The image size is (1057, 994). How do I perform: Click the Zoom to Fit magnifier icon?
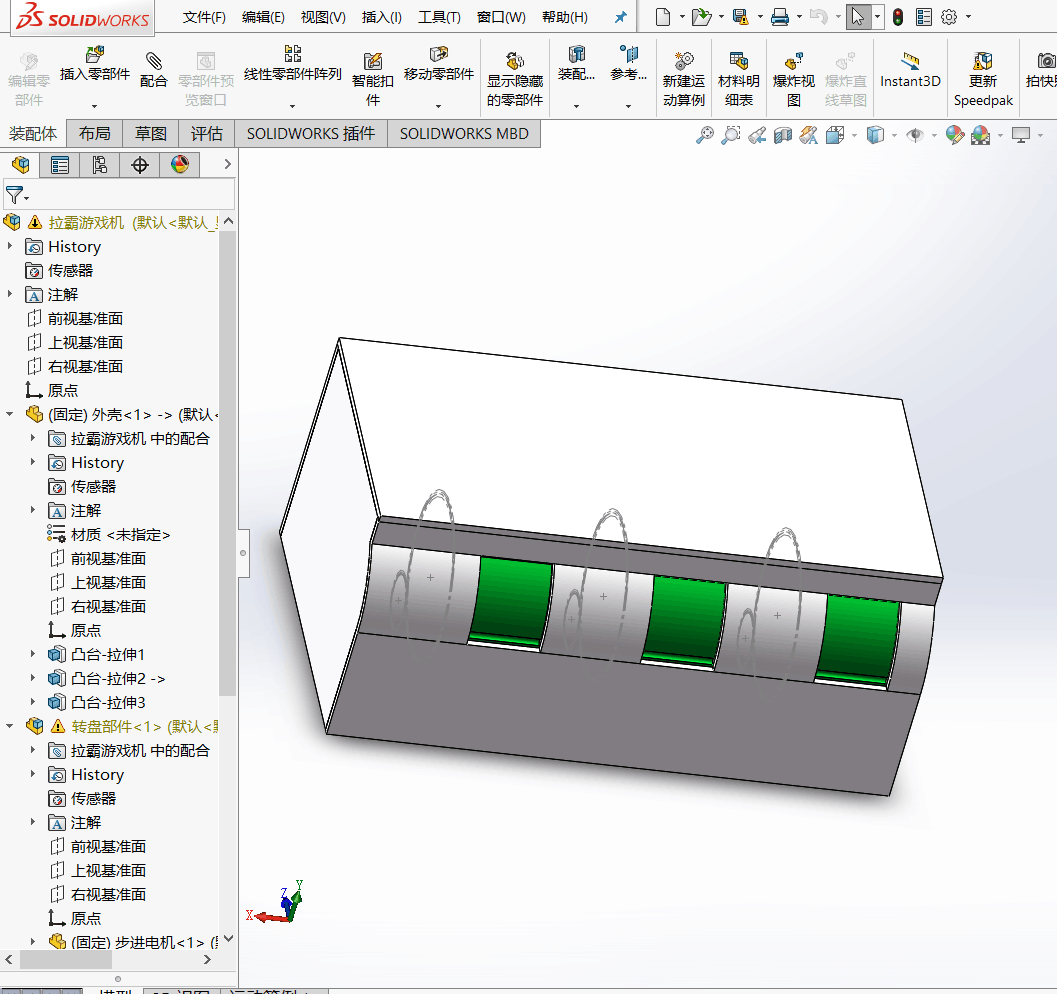(x=704, y=135)
